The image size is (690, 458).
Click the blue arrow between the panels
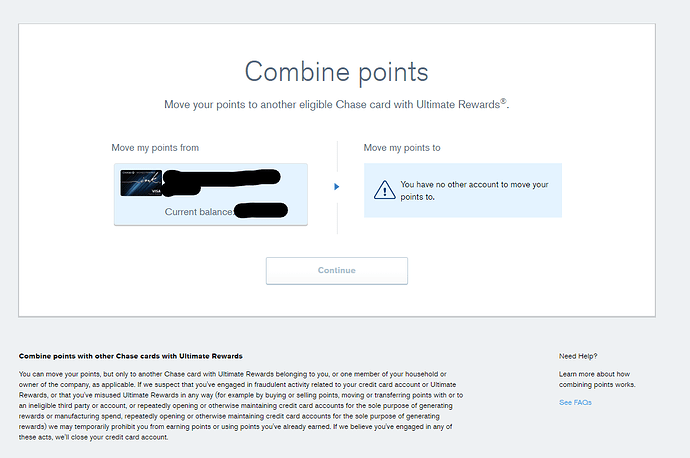(x=336, y=187)
